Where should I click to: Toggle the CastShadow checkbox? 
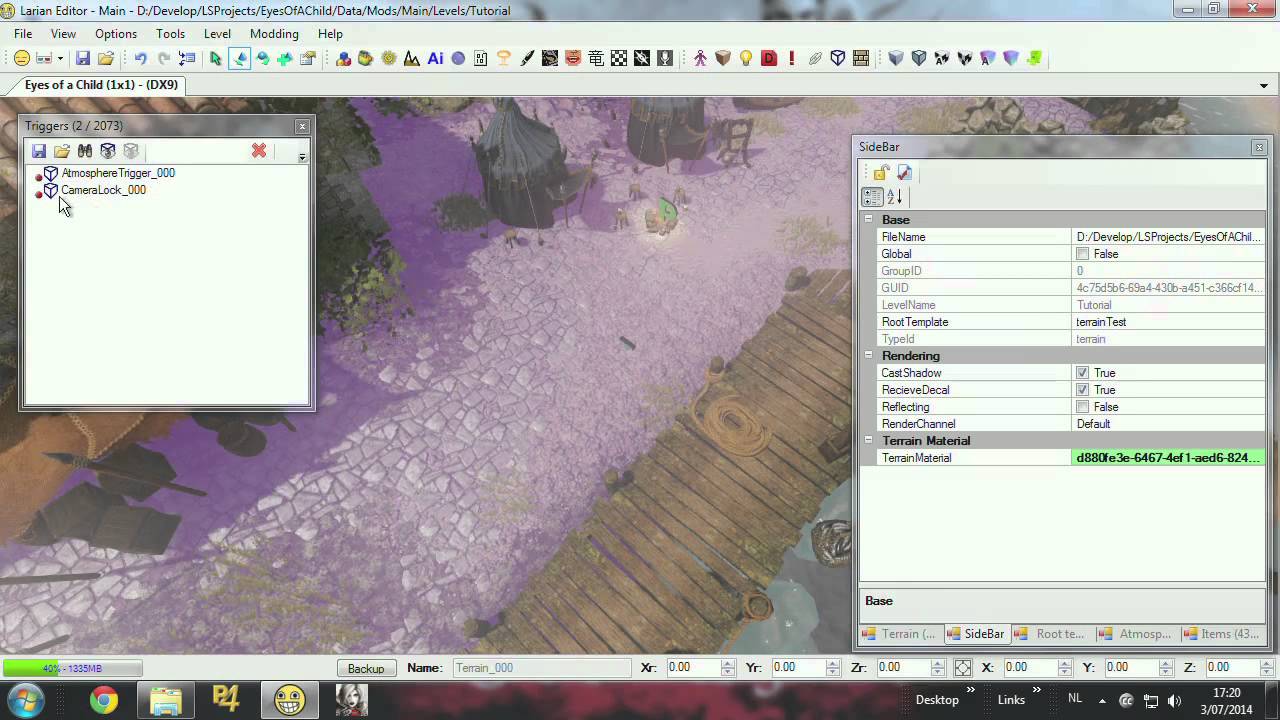(1082, 373)
